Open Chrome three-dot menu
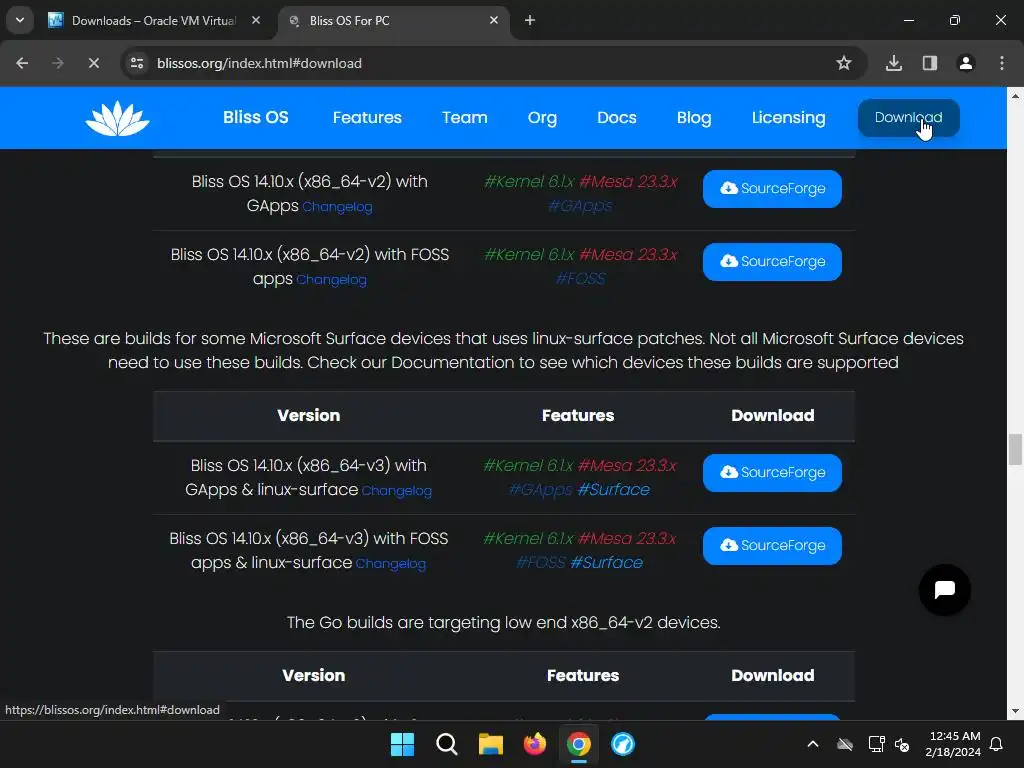Viewport: 1024px width, 768px height. [1002, 63]
